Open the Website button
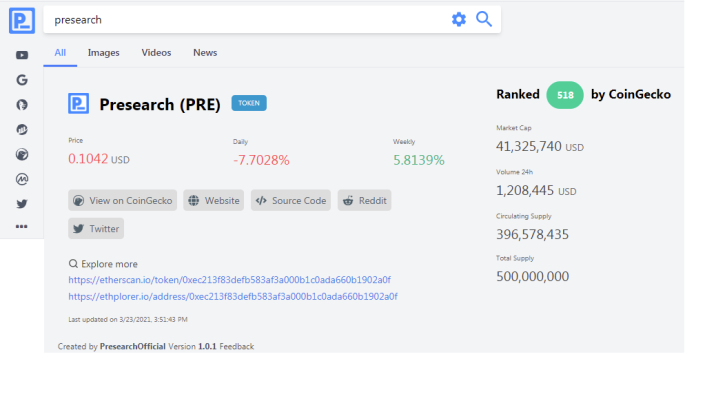Viewport: 716px width, 412px height. tap(214, 201)
